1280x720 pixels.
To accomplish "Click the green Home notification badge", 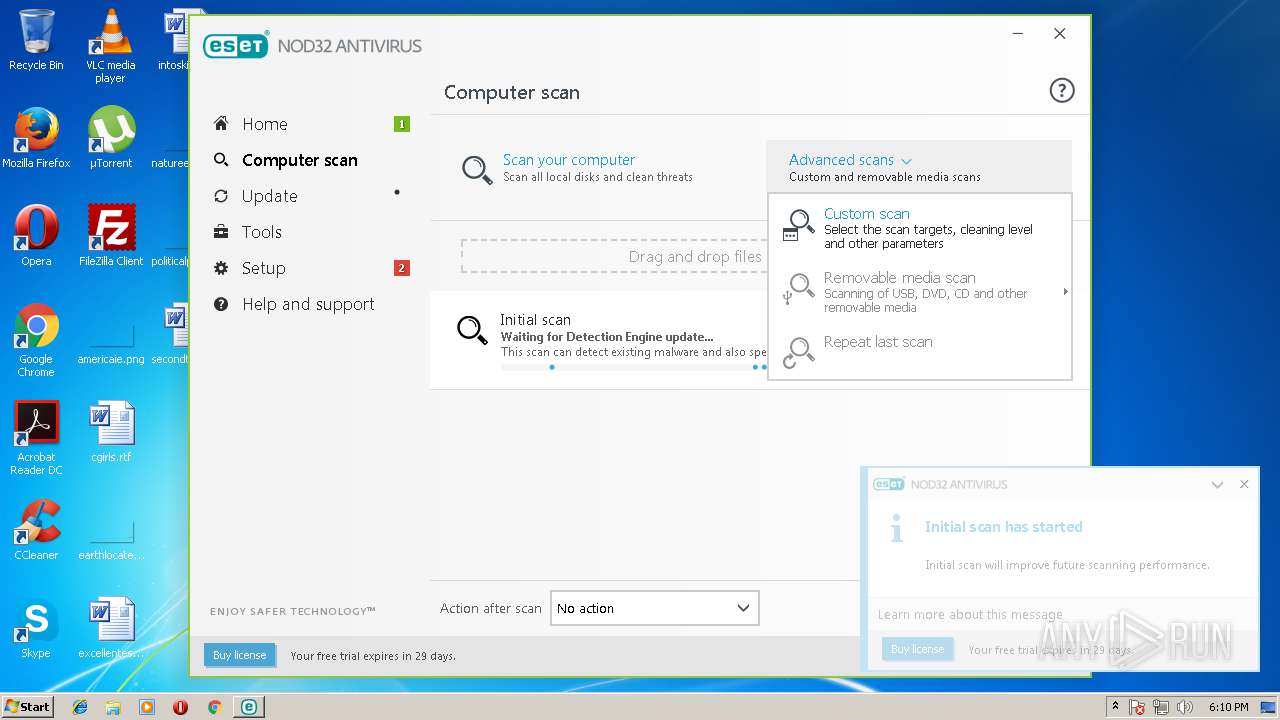I will (x=402, y=124).
